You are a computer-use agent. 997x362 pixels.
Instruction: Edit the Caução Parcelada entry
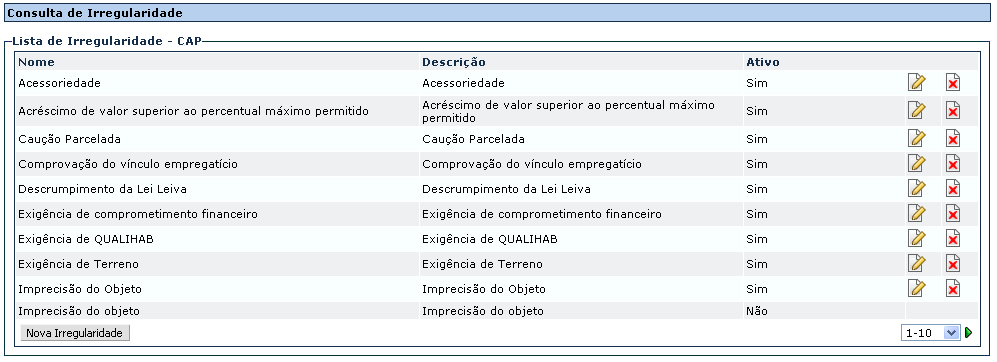pos(916,139)
